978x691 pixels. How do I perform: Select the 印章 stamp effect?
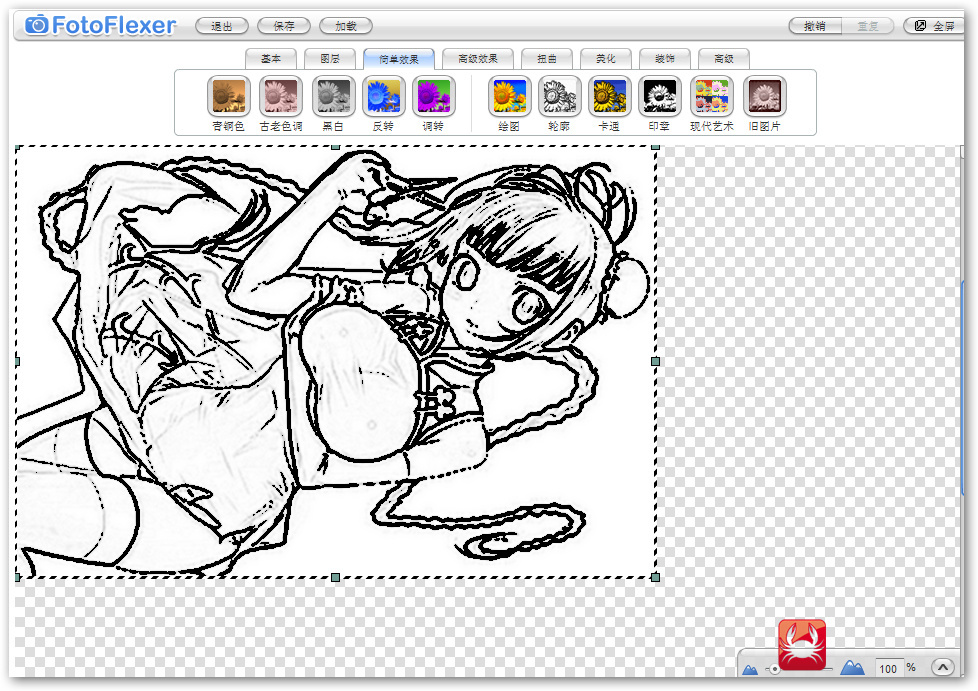[659, 96]
